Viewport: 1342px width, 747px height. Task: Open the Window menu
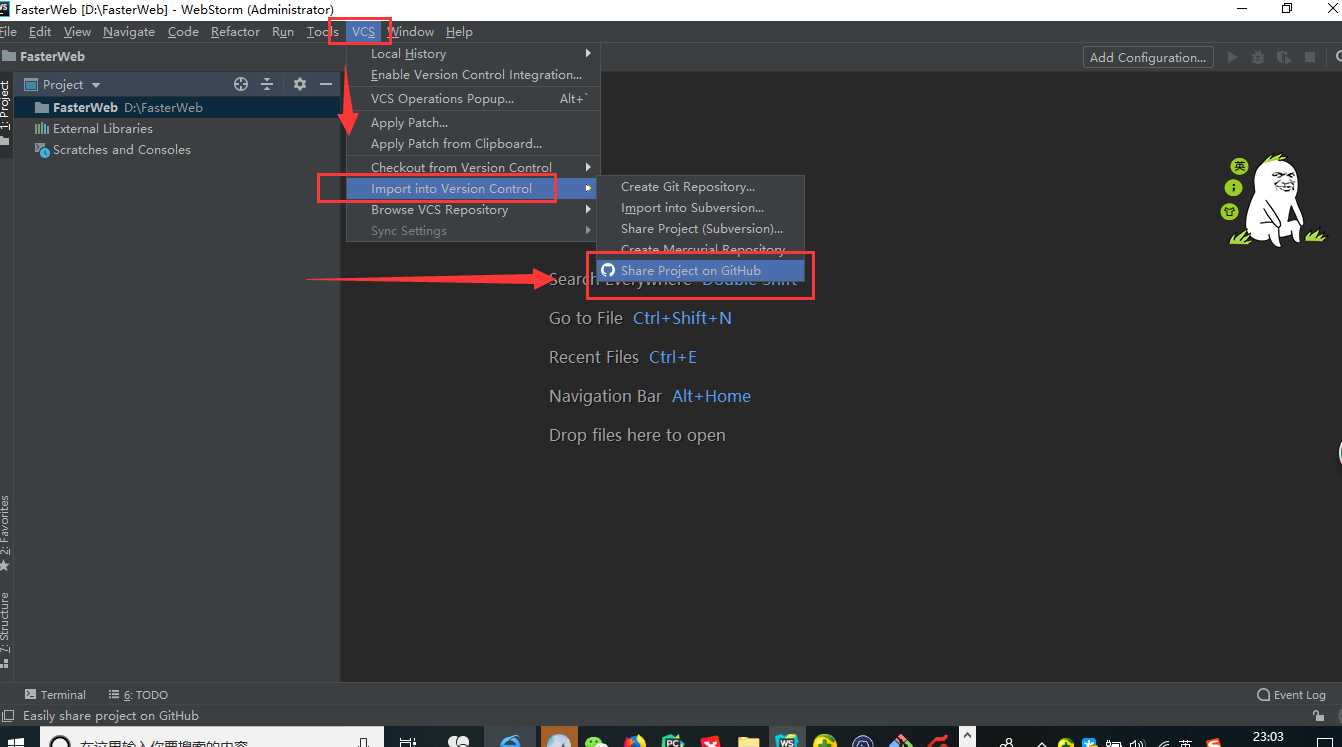point(411,32)
